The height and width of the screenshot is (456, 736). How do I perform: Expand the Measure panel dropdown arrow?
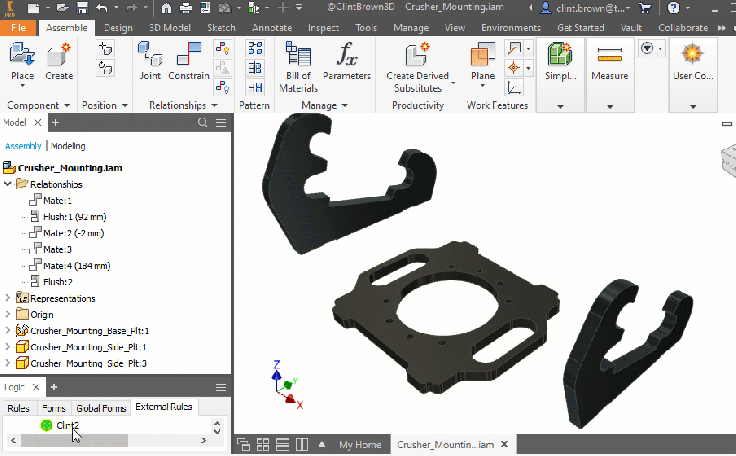pos(610,107)
